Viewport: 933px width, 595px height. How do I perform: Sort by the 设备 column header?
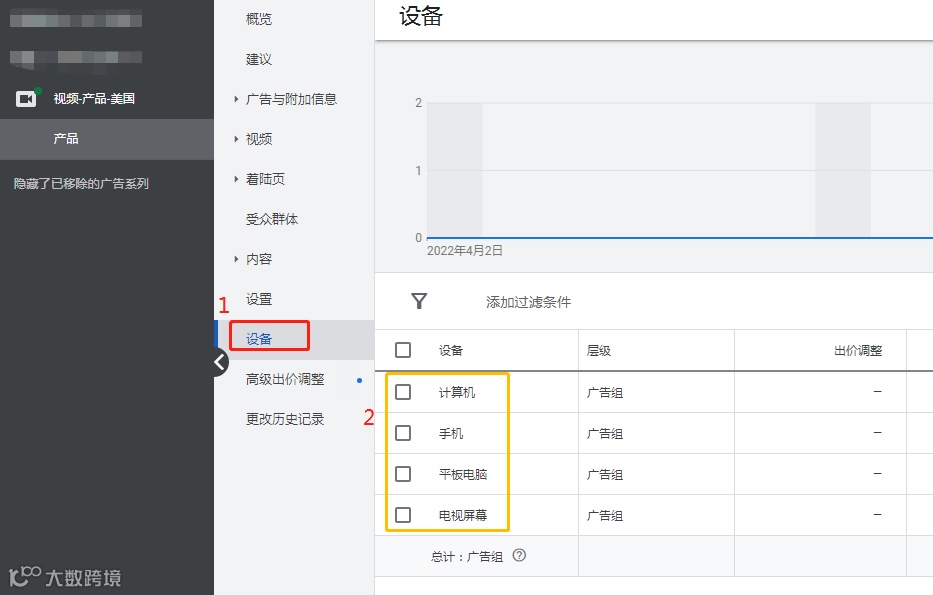(450, 350)
